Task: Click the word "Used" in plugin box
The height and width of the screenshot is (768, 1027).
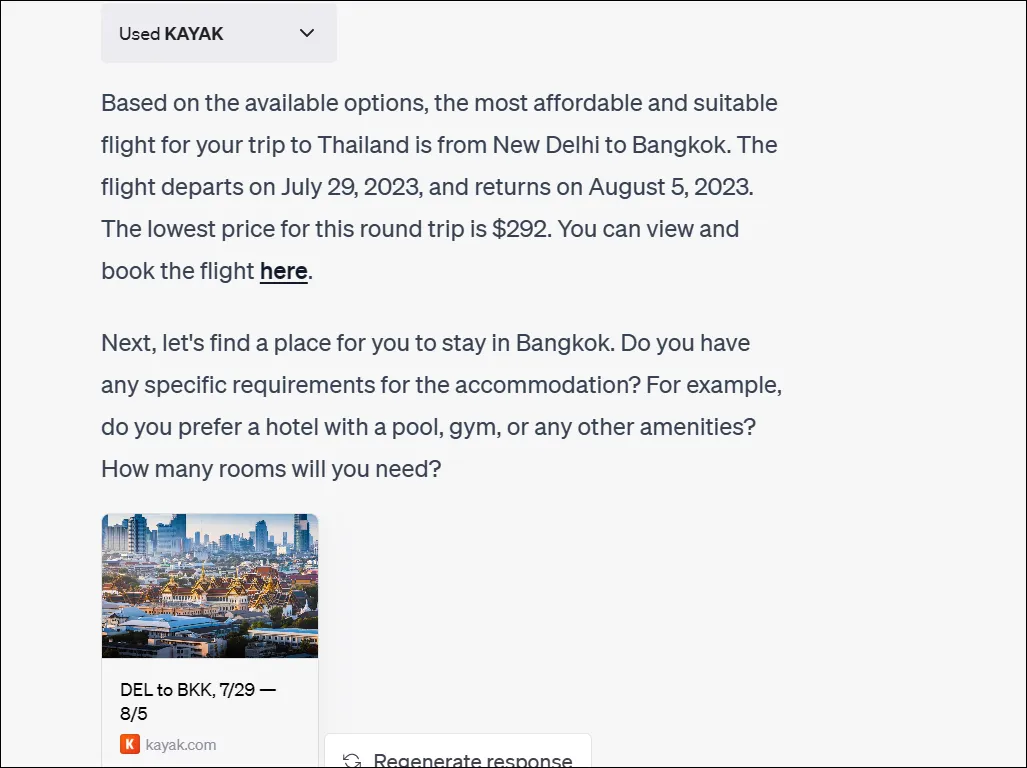Action: 140,33
